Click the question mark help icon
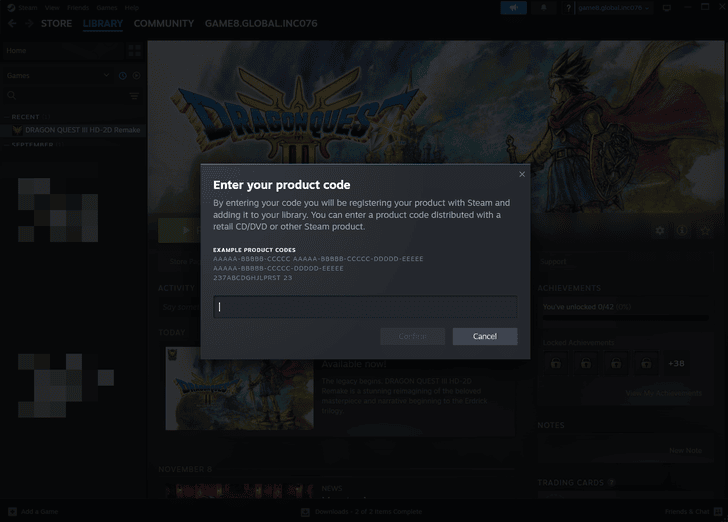This screenshot has height=522, width=728. 568,8
